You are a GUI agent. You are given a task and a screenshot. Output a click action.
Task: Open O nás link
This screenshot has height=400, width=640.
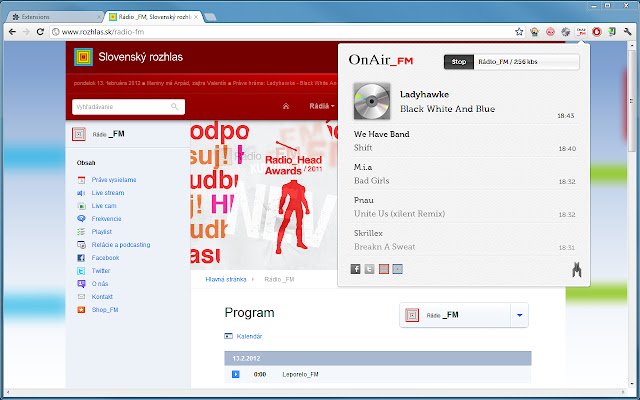[x=100, y=284]
